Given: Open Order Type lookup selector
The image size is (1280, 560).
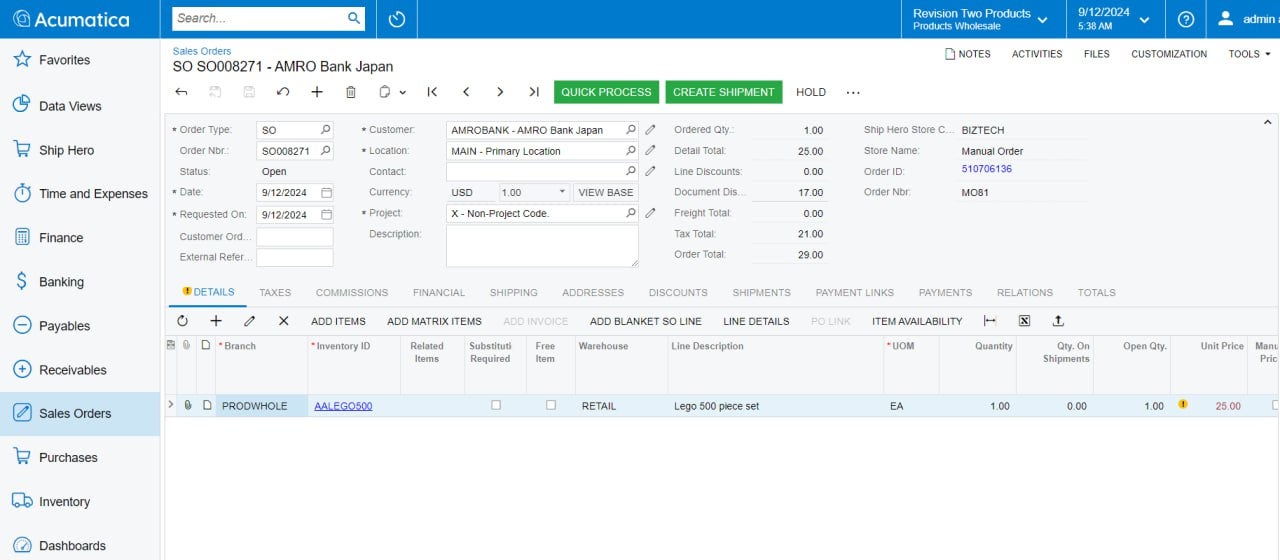Looking at the screenshot, I should coord(325,130).
